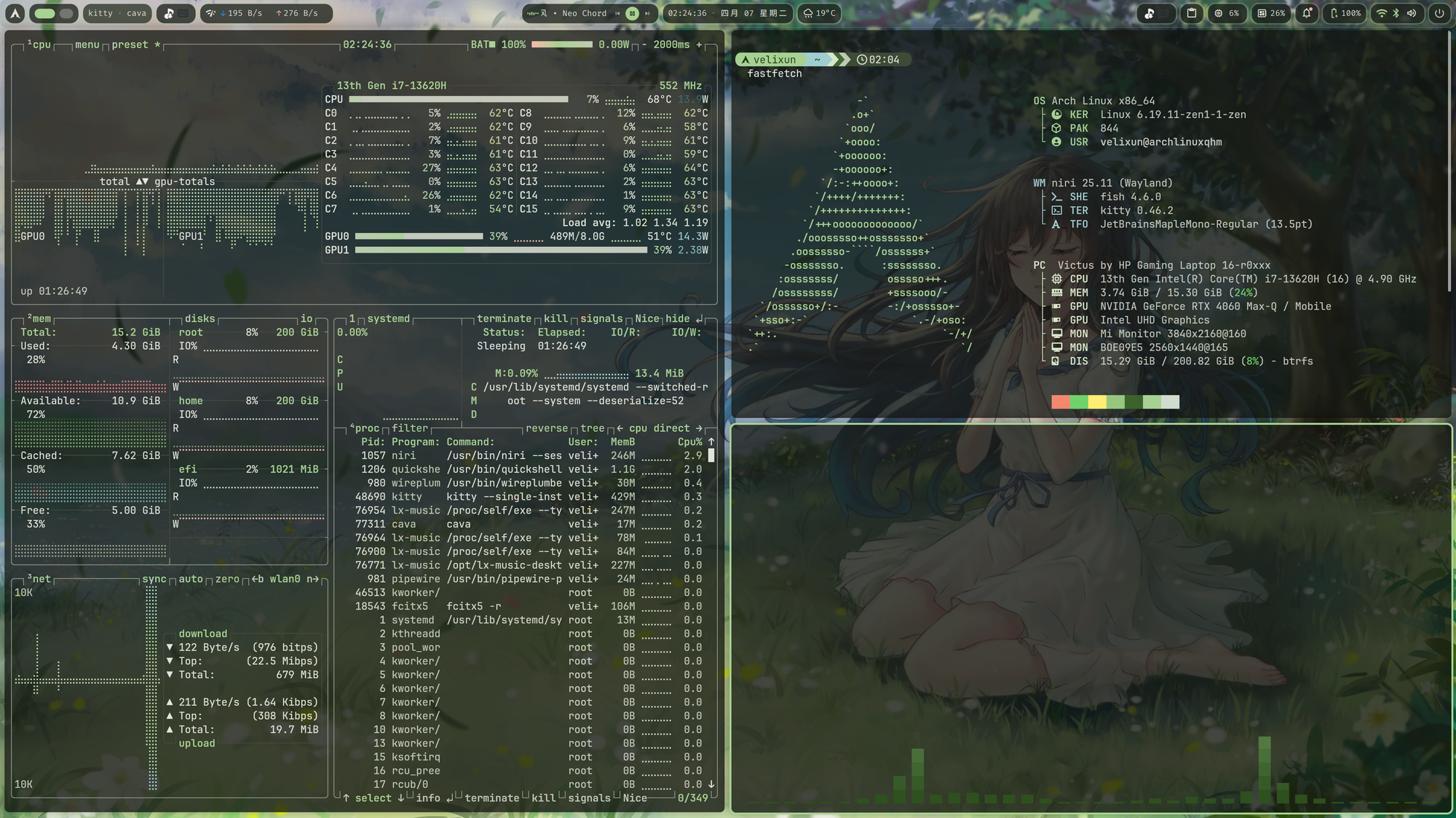Click terminate in the proc footer
1456x818 pixels.
click(x=492, y=798)
